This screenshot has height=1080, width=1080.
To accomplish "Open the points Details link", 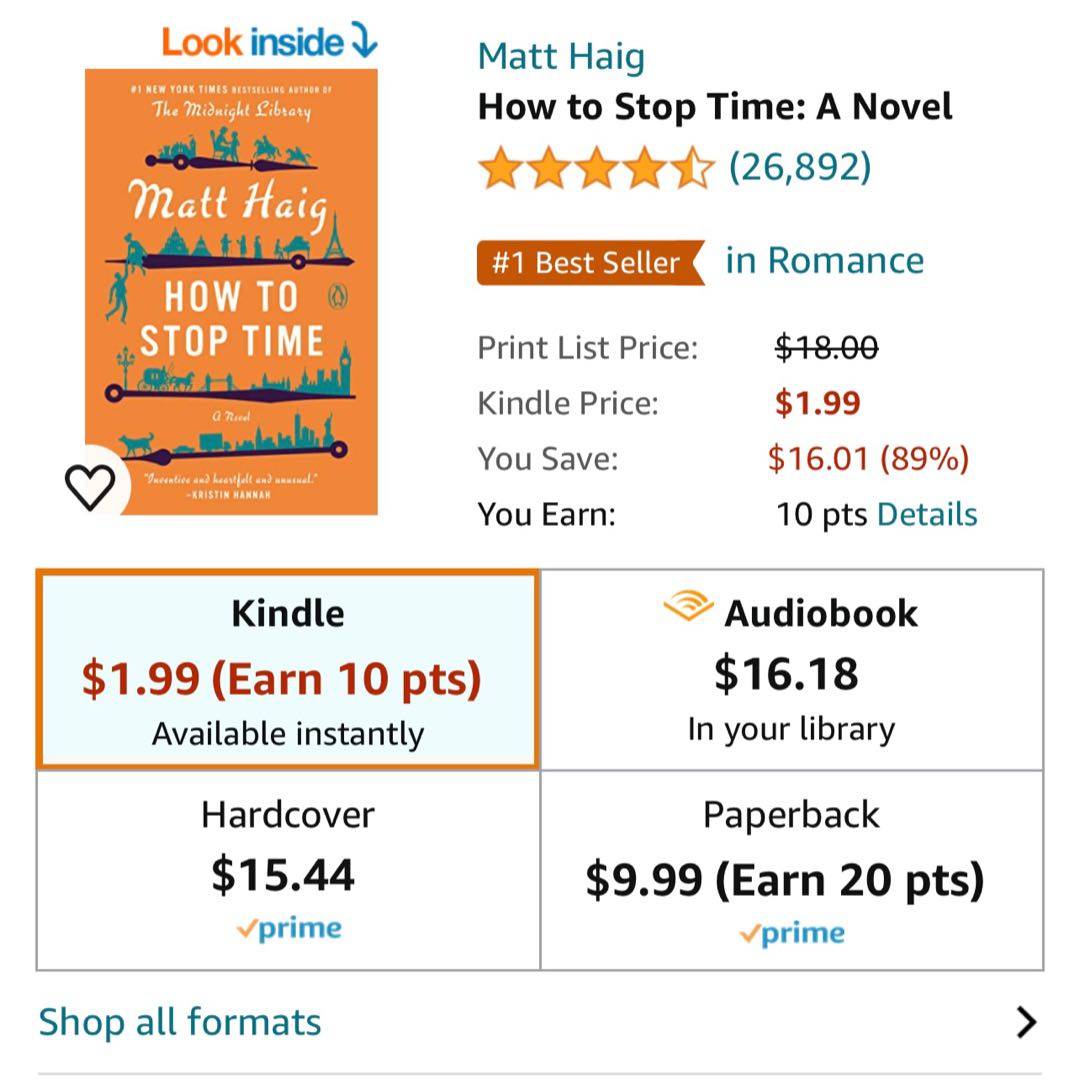I will pos(927,514).
